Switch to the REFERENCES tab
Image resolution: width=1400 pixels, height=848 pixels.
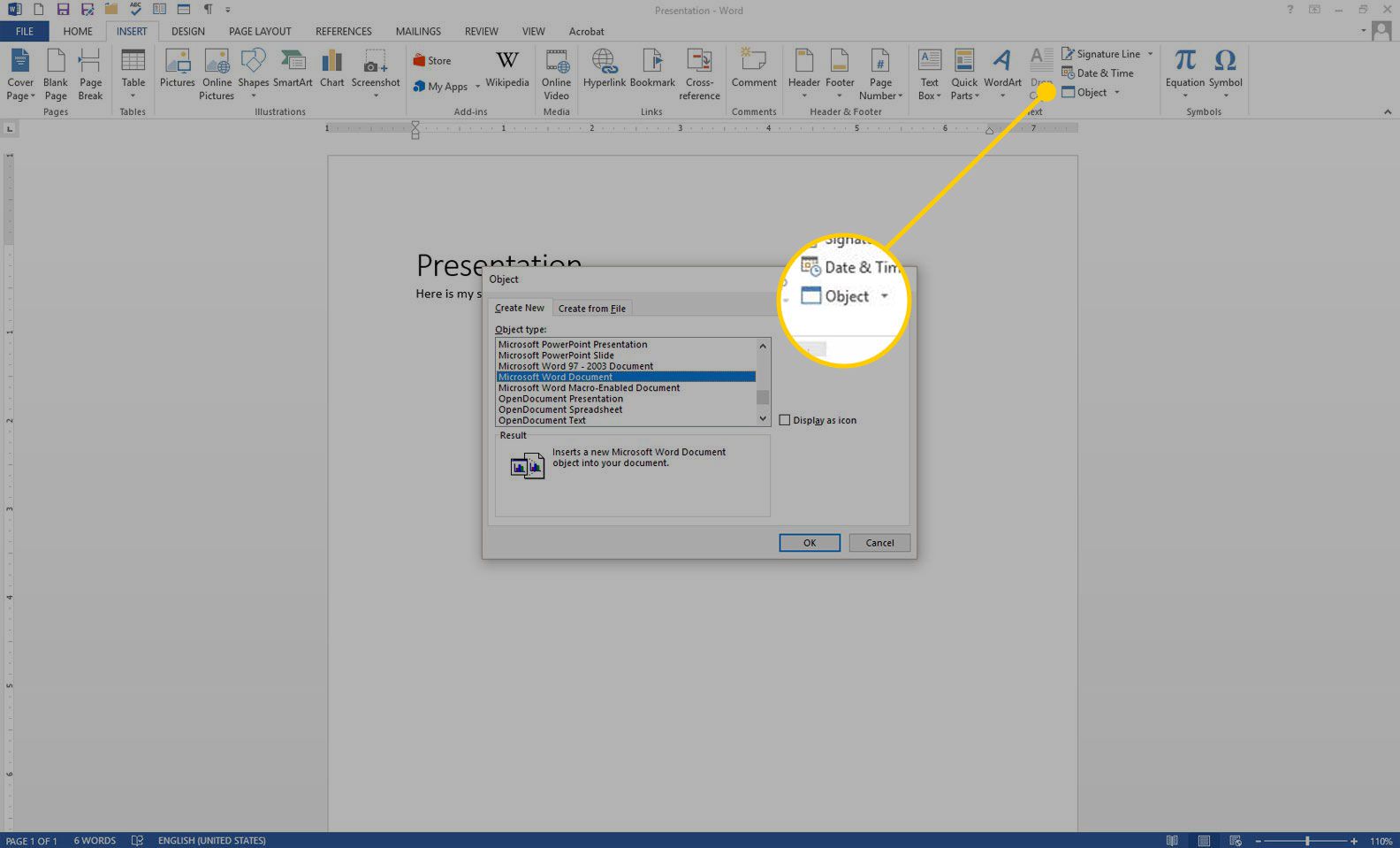pyautogui.click(x=344, y=31)
